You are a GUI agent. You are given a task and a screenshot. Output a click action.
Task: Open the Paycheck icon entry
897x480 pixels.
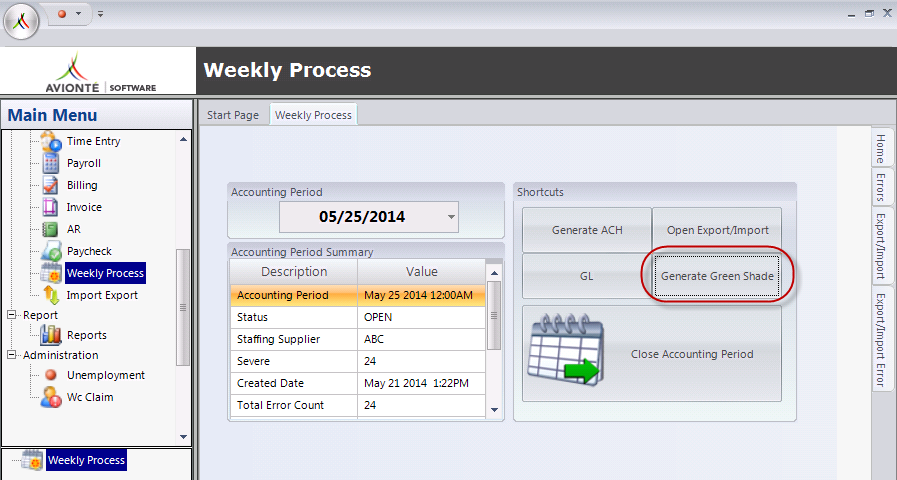[51, 251]
